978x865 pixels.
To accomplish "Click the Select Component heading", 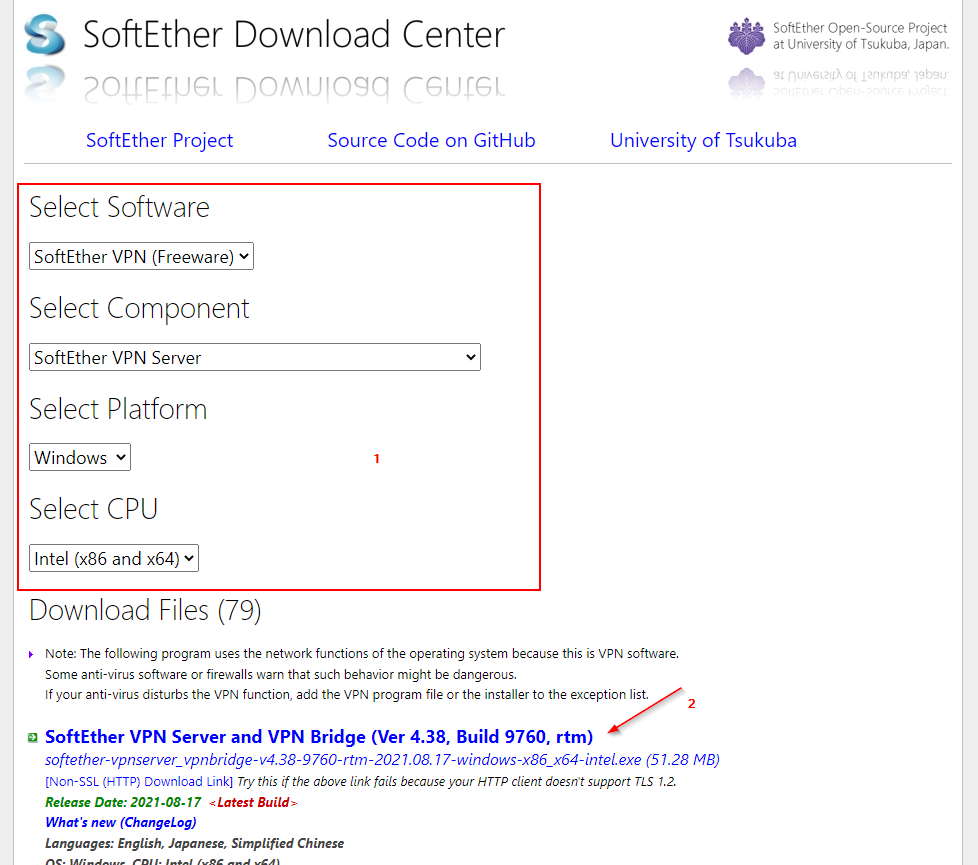I will 139,308.
